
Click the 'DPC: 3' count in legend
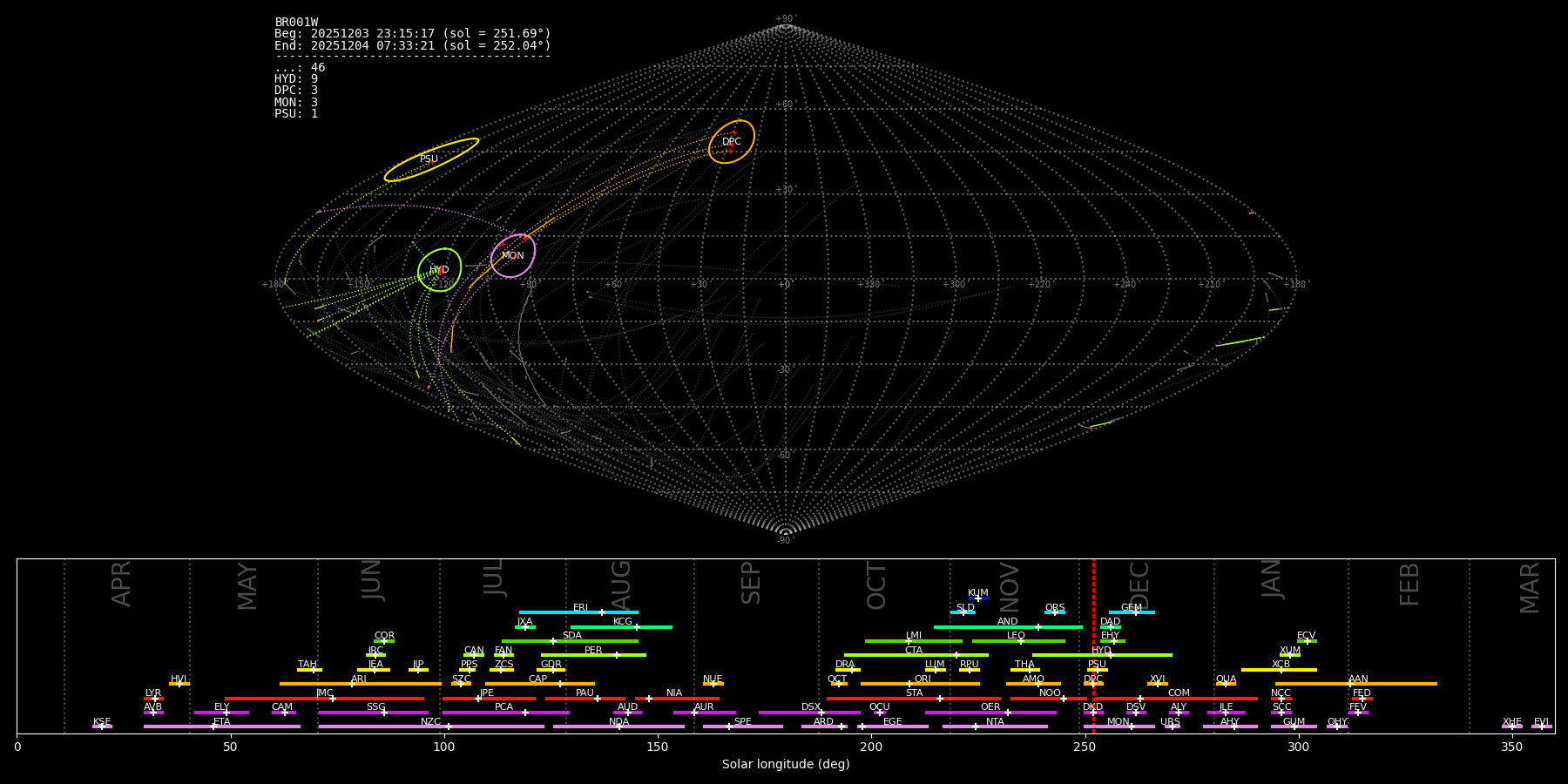296,91
